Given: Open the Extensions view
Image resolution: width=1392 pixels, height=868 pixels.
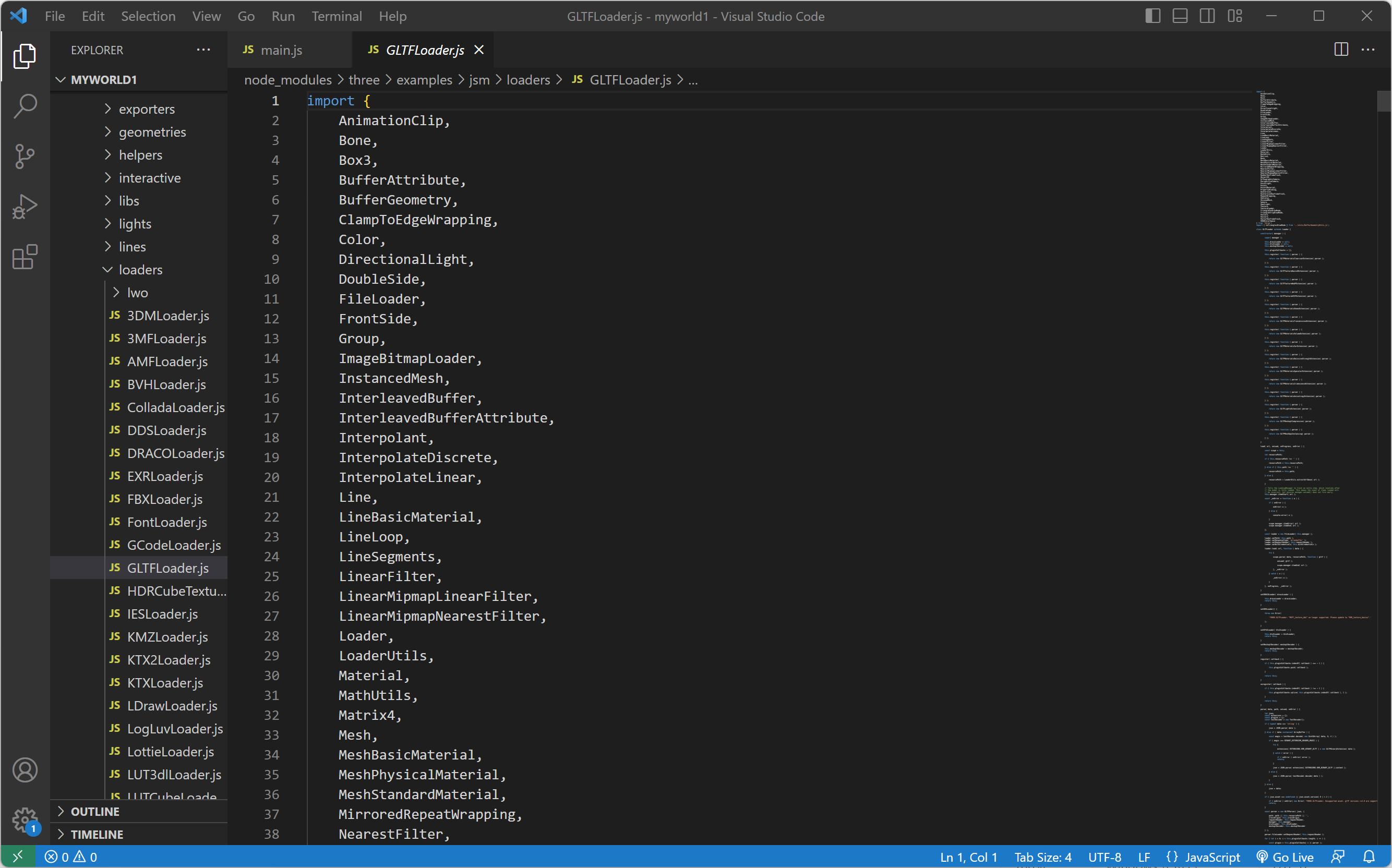Looking at the screenshot, I should 25,257.
